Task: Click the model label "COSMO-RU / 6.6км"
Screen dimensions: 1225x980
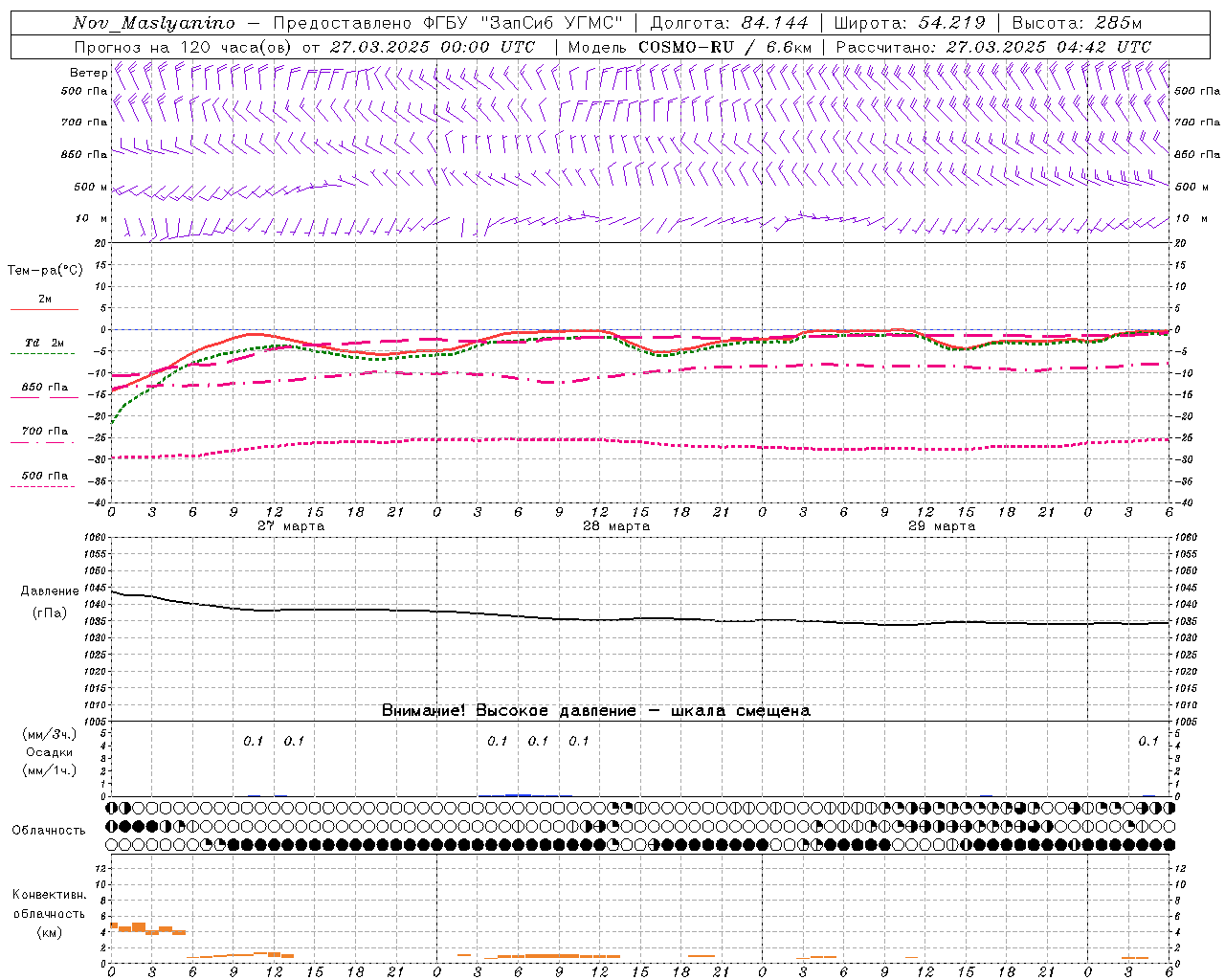Action: [x=725, y=47]
